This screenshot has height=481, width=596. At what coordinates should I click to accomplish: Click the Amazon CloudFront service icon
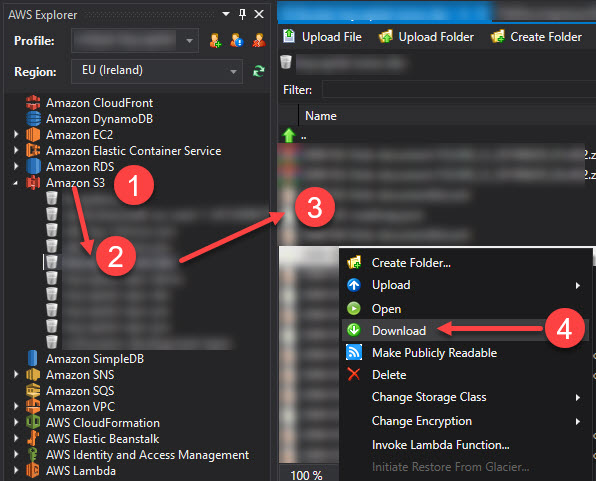[33, 103]
